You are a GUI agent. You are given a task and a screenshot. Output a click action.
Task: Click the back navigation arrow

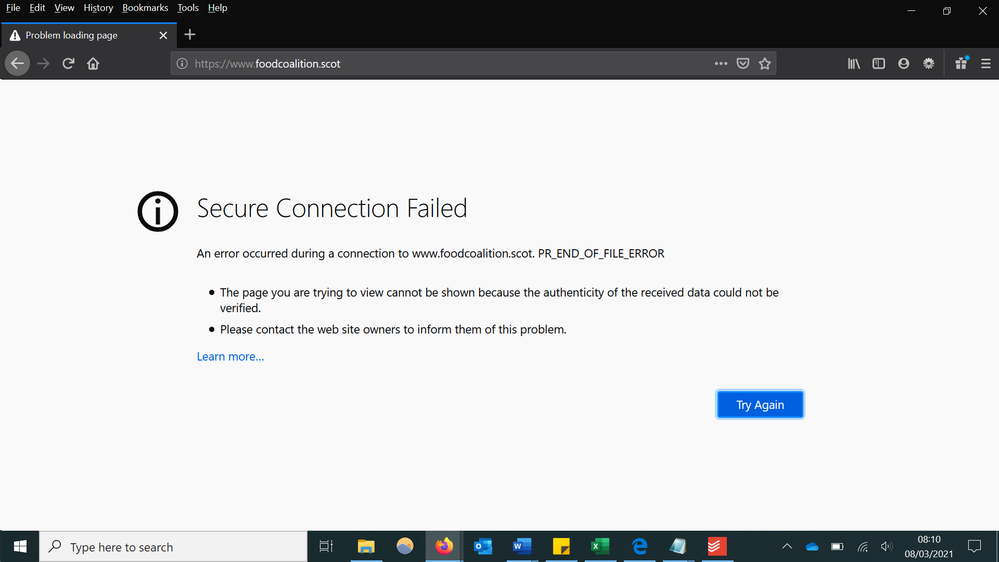(17, 64)
